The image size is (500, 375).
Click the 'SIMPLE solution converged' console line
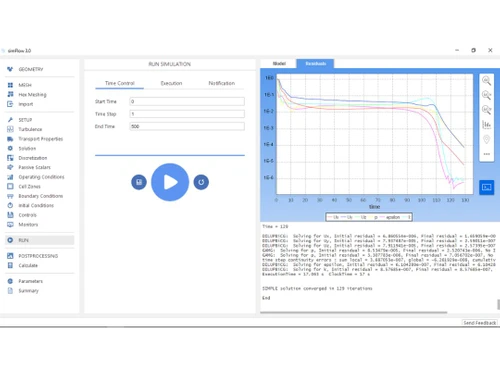coord(317,288)
